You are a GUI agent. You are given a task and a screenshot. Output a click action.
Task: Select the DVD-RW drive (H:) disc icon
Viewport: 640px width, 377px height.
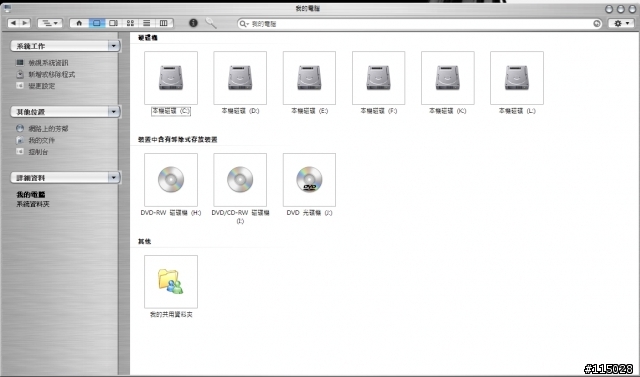[171, 180]
